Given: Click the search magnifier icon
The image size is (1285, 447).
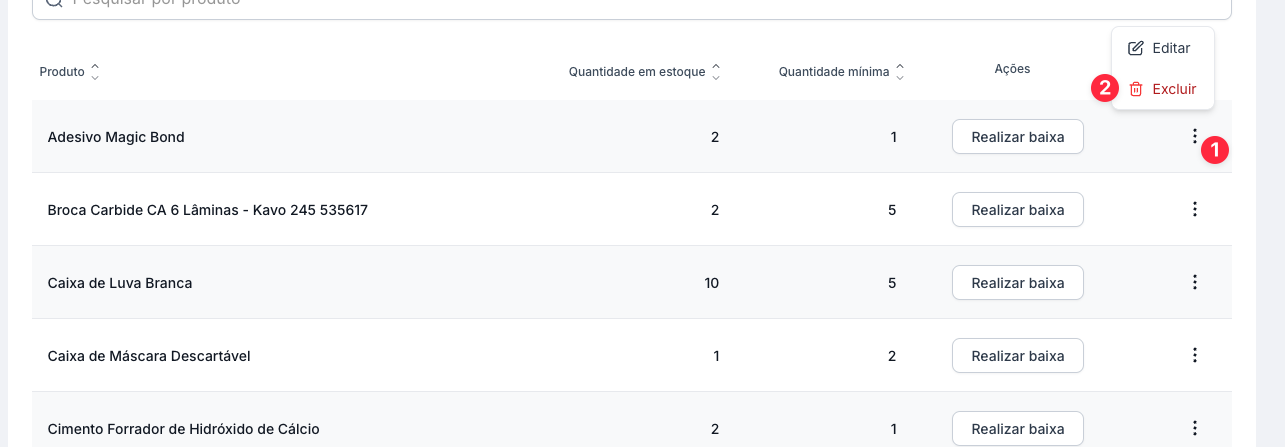Looking at the screenshot, I should pyautogui.click(x=52, y=3).
